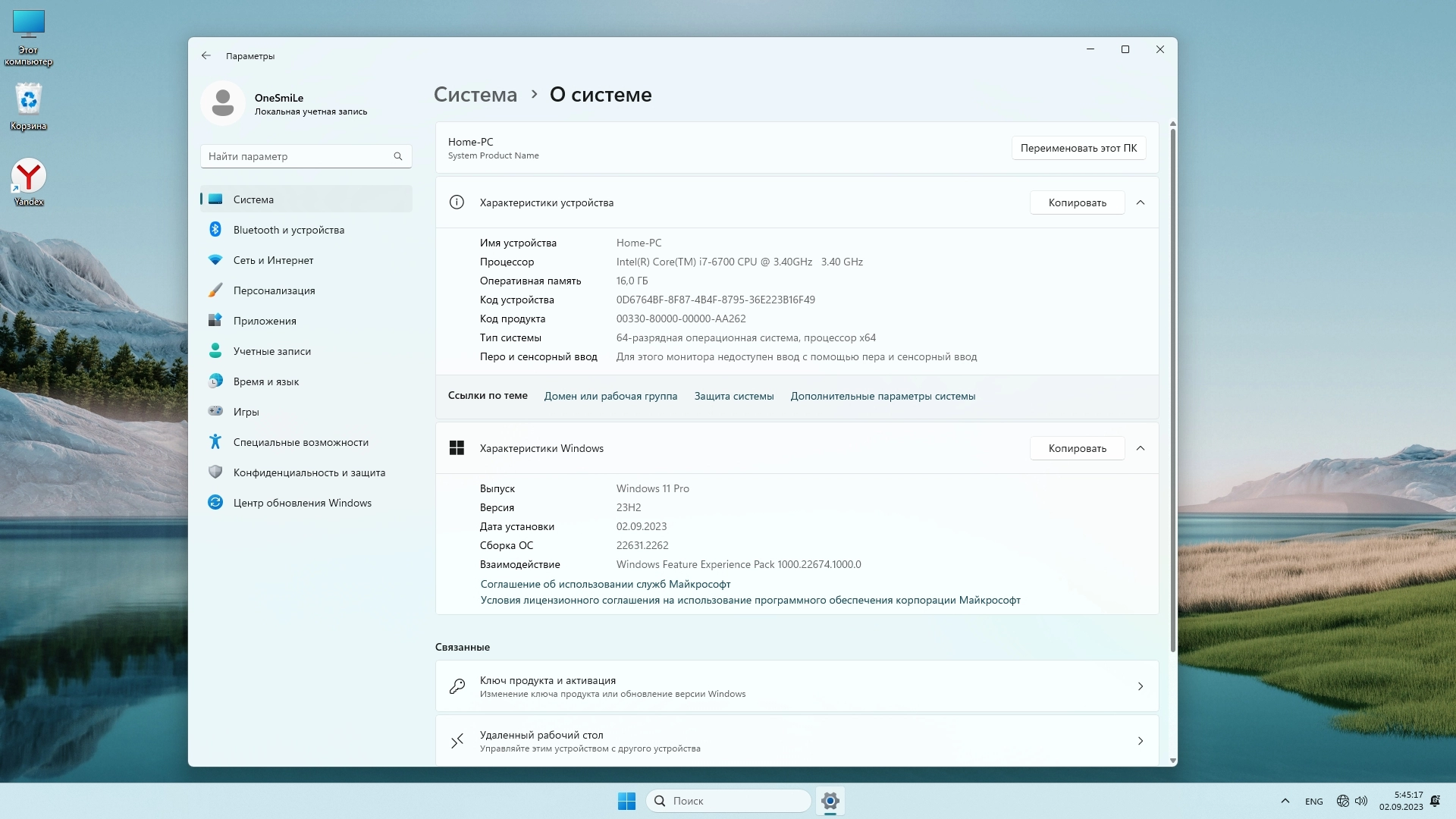The height and width of the screenshot is (819, 1456).
Task: Open Advanced system settings link
Action: click(883, 396)
